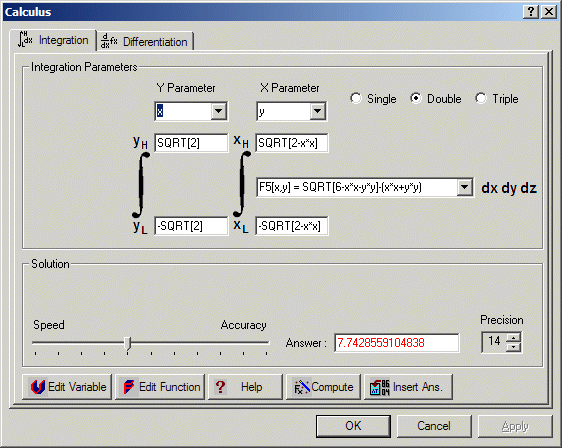
Task: Expand the X Parameter dropdown
Action: pyautogui.click(x=317, y=111)
